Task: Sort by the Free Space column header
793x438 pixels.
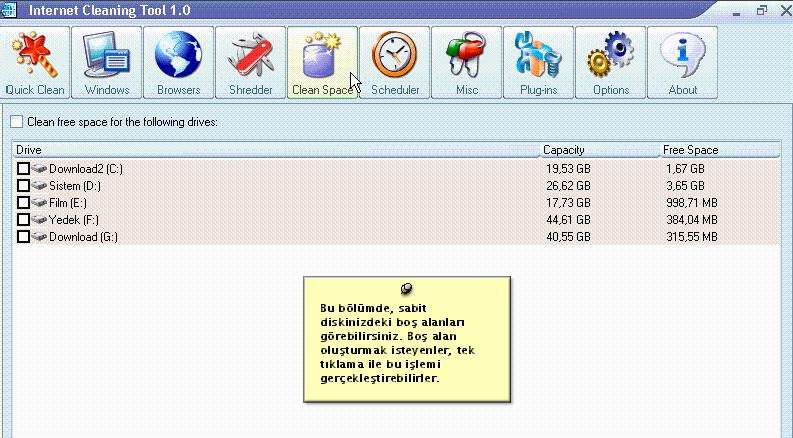Action: [720, 150]
